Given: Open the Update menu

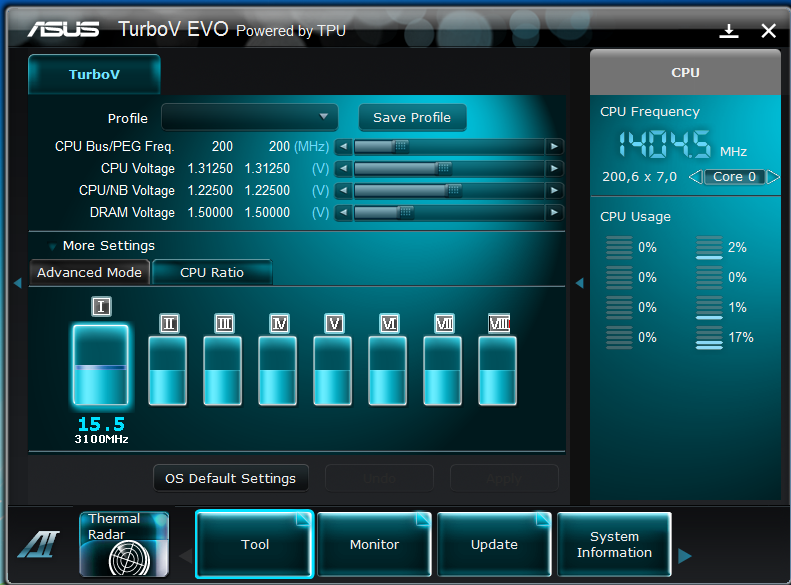Looking at the screenshot, I should coord(494,544).
